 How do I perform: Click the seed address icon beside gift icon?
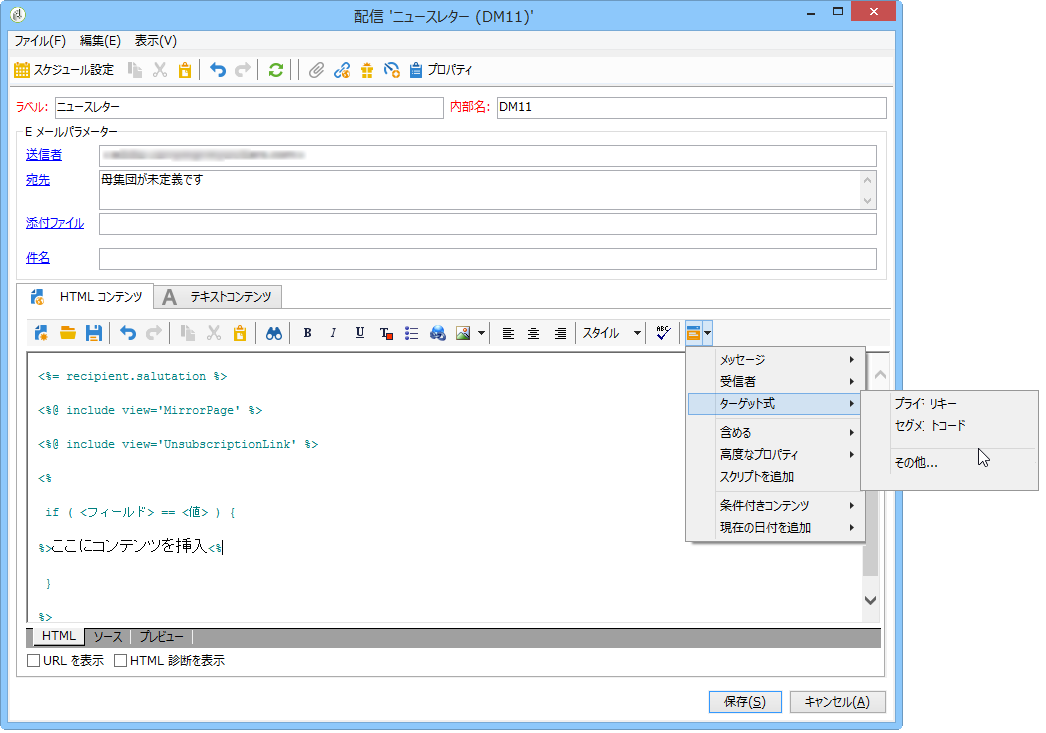pyautogui.click(x=392, y=69)
